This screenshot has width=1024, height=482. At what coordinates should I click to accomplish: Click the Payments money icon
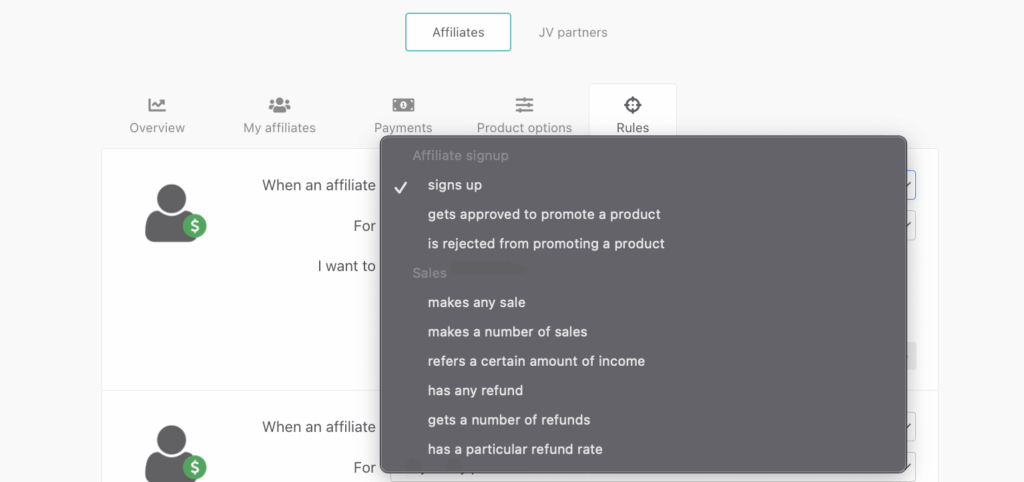click(x=403, y=105)
